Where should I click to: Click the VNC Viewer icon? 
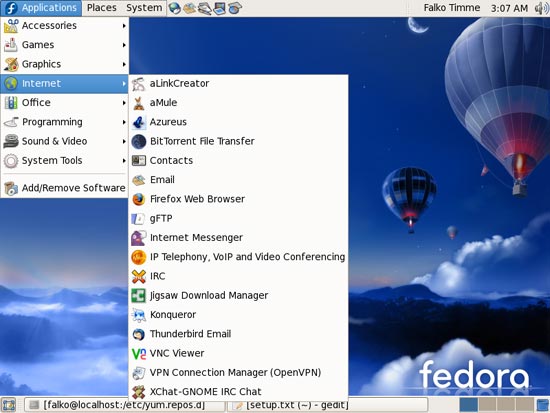[x=139, y=354]
